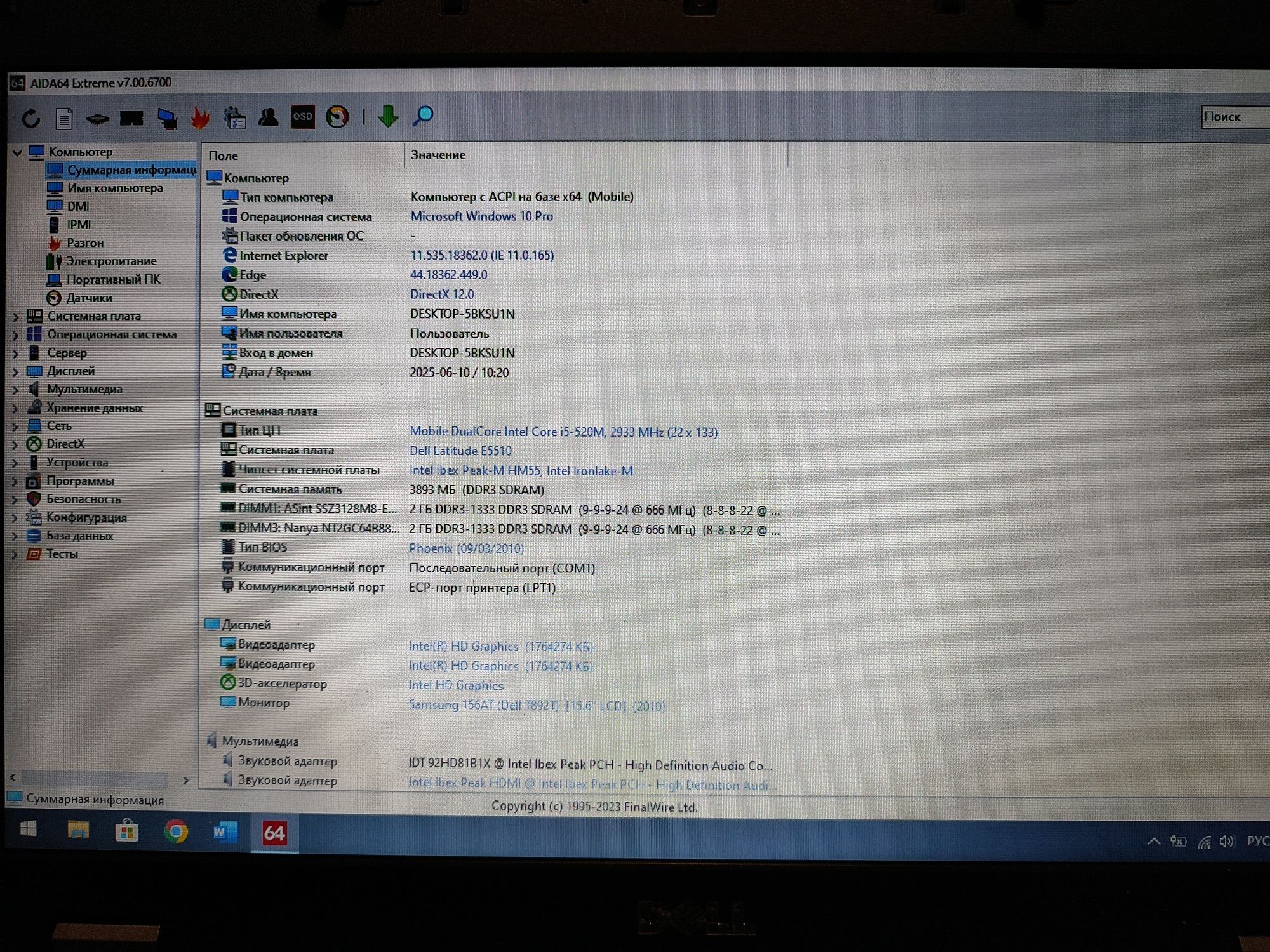Click the tree scrollbar left arrow
This screenshot has width=1270, height=952.
point(13,777)
